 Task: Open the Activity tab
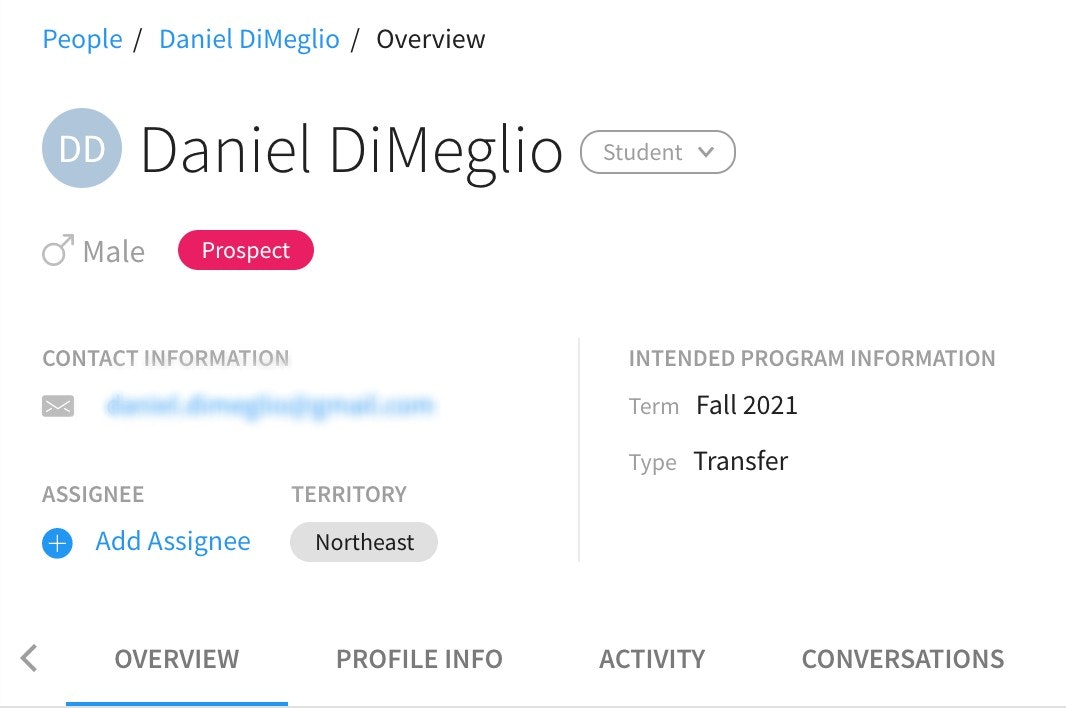pyautogui.click(x=652, y=658)
